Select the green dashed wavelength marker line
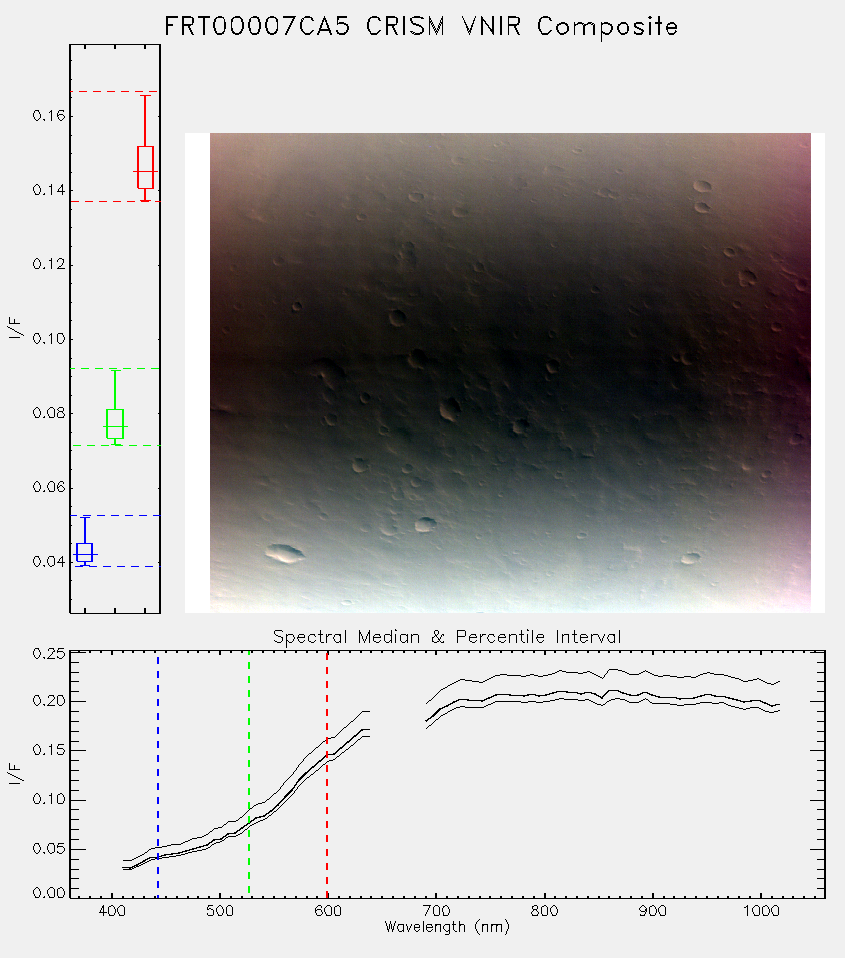The height and width of the screenshot is (958, 845). pyautogui.click(x=249, y=775)
